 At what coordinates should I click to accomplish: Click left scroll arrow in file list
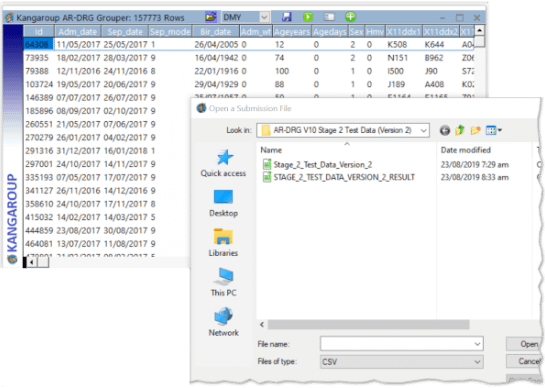(262, 324)
